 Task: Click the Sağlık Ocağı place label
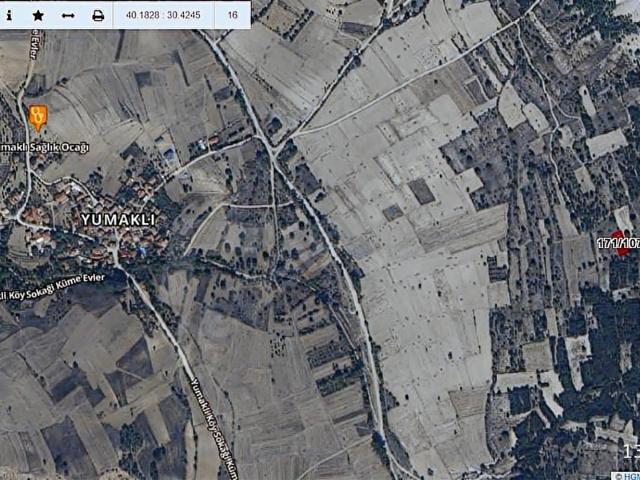(44, 148)
